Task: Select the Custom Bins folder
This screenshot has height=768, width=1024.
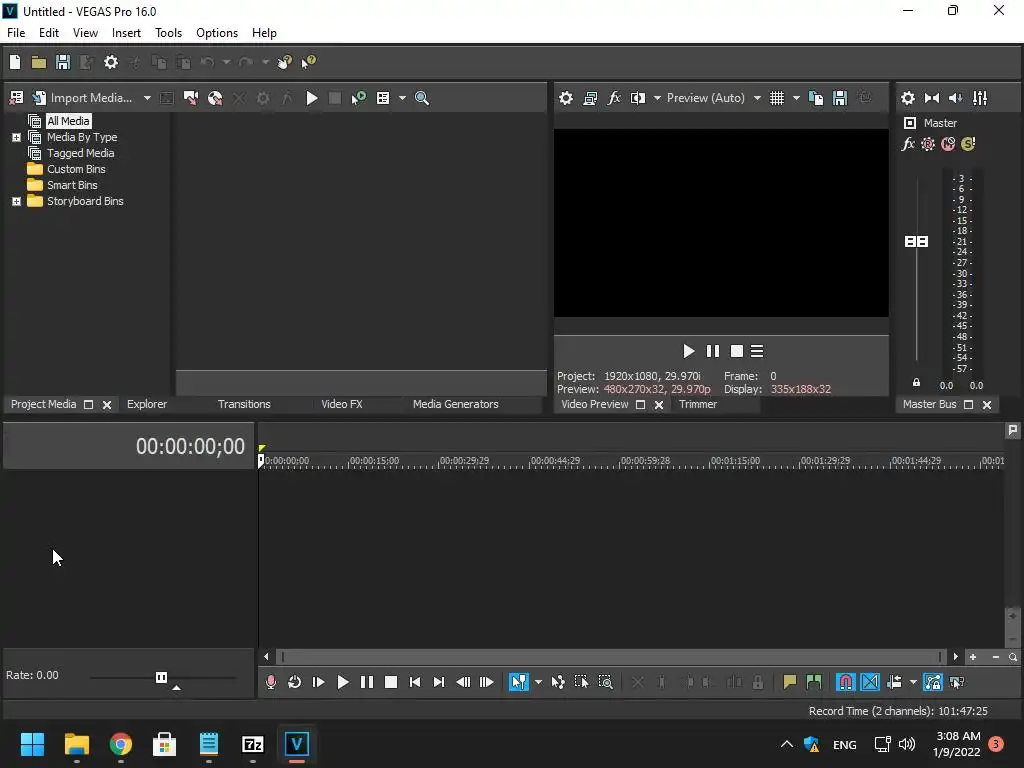Action: (76, 169)
